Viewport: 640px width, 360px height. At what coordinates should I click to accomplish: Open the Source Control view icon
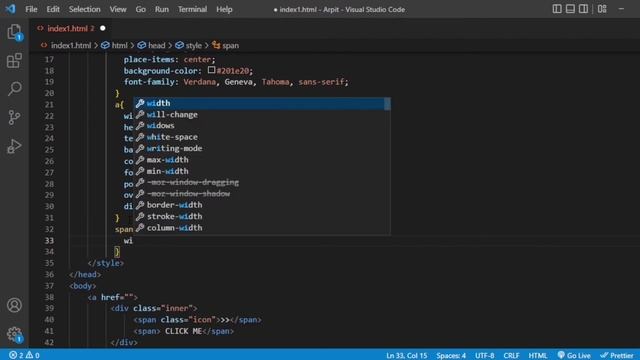point(14,117)
